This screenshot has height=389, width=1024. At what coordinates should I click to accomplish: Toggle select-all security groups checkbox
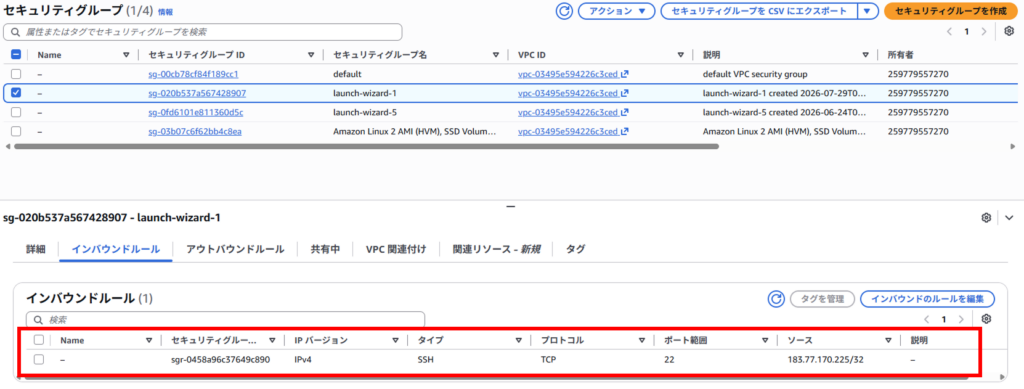click(16, 55)
